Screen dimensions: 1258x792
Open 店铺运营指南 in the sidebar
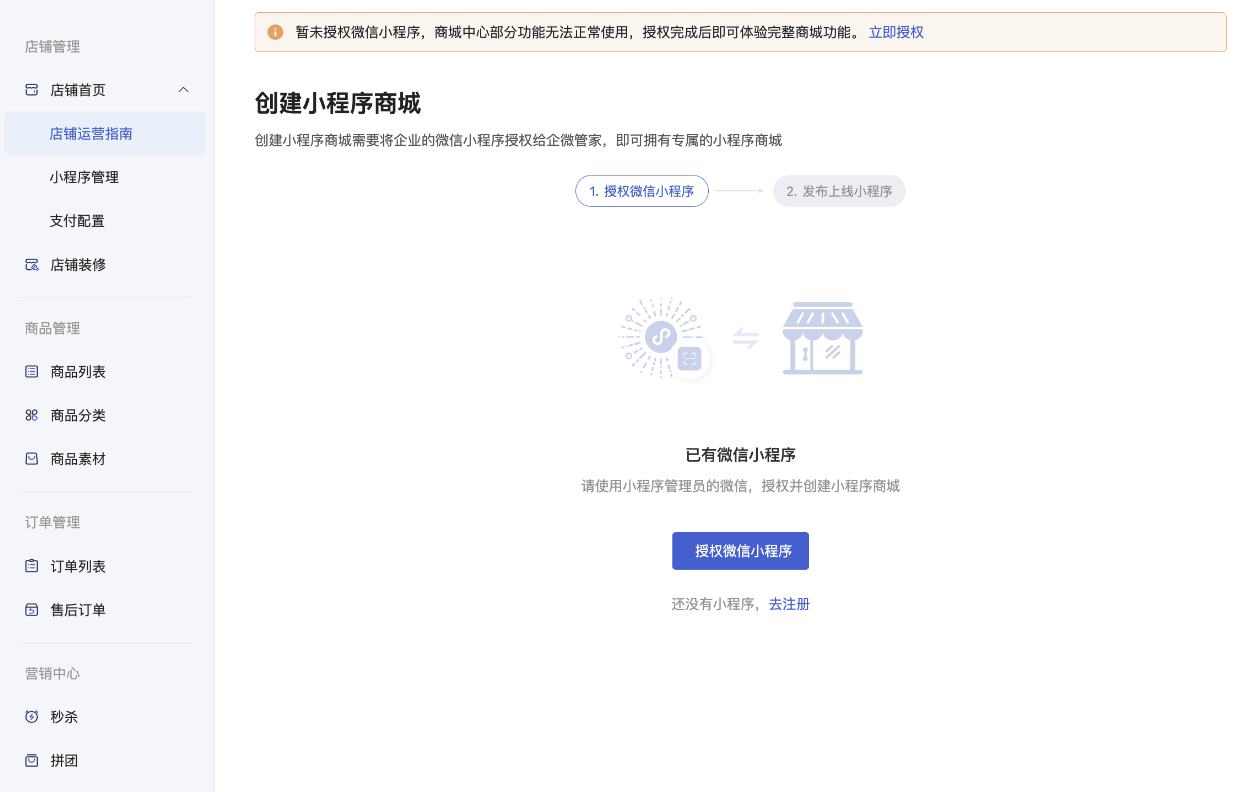(105, 134)
